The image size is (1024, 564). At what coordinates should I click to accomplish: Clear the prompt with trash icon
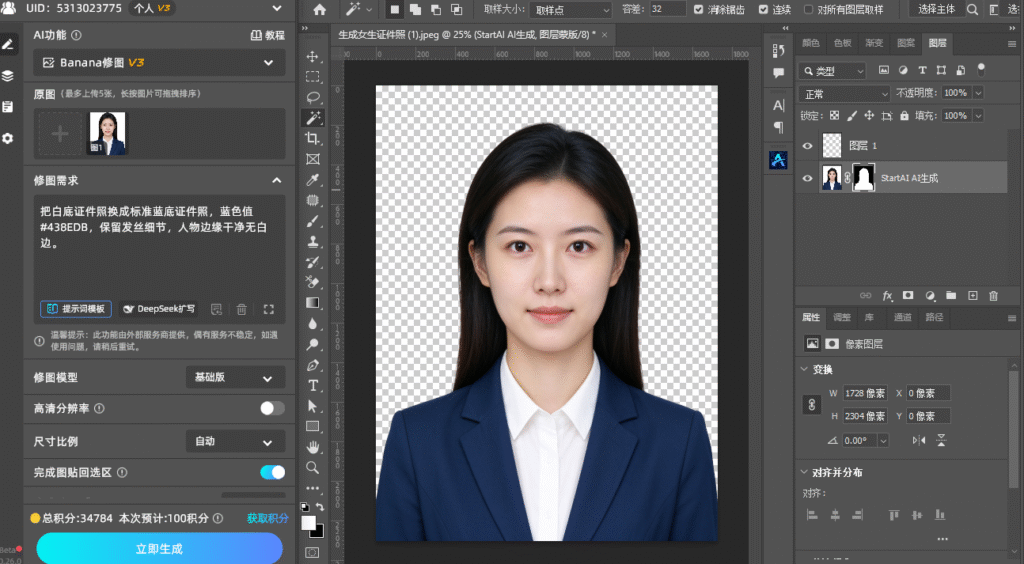click(242, 309)
